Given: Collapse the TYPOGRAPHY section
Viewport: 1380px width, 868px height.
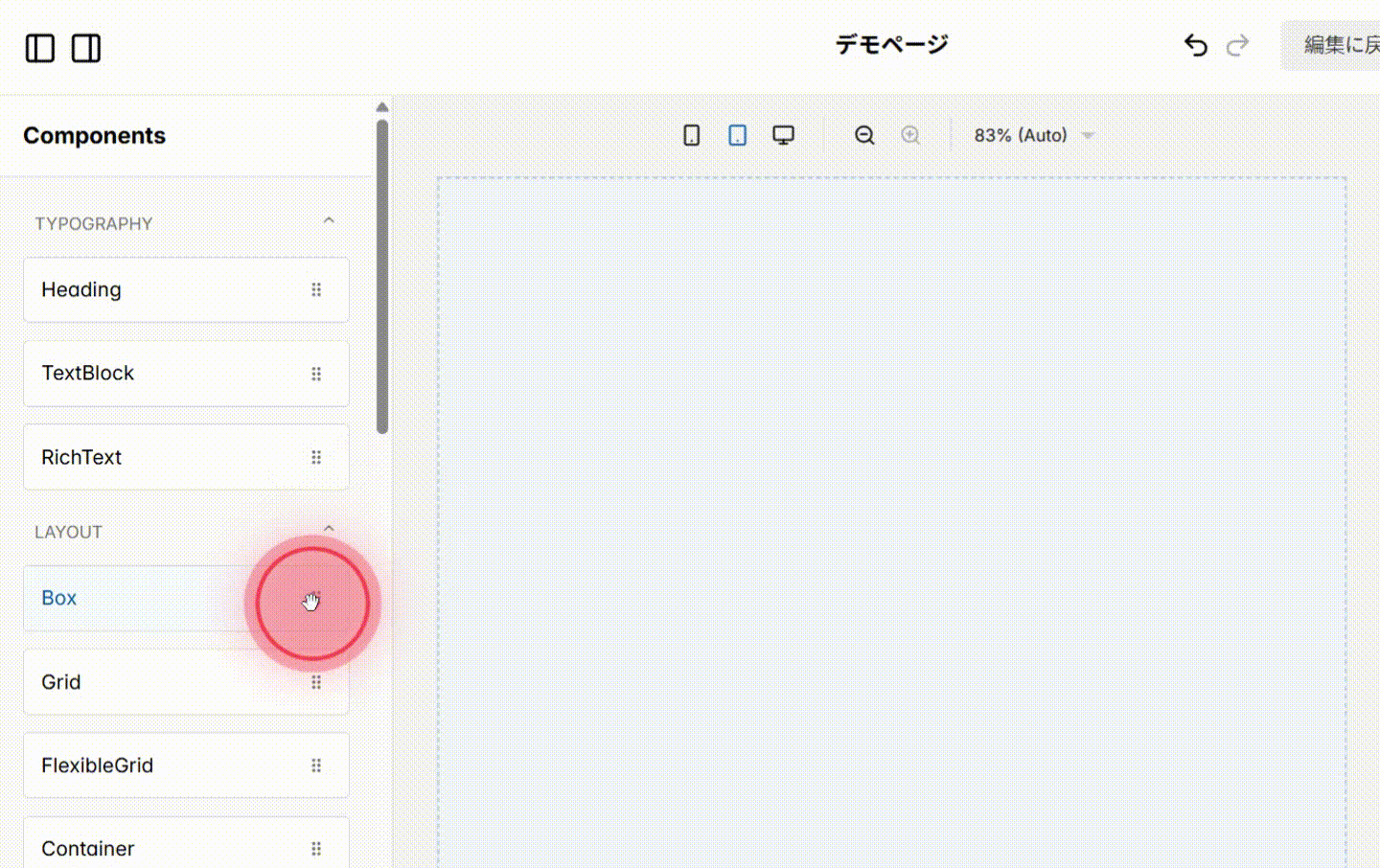Looking at the screenshot, I should point(329,220).
